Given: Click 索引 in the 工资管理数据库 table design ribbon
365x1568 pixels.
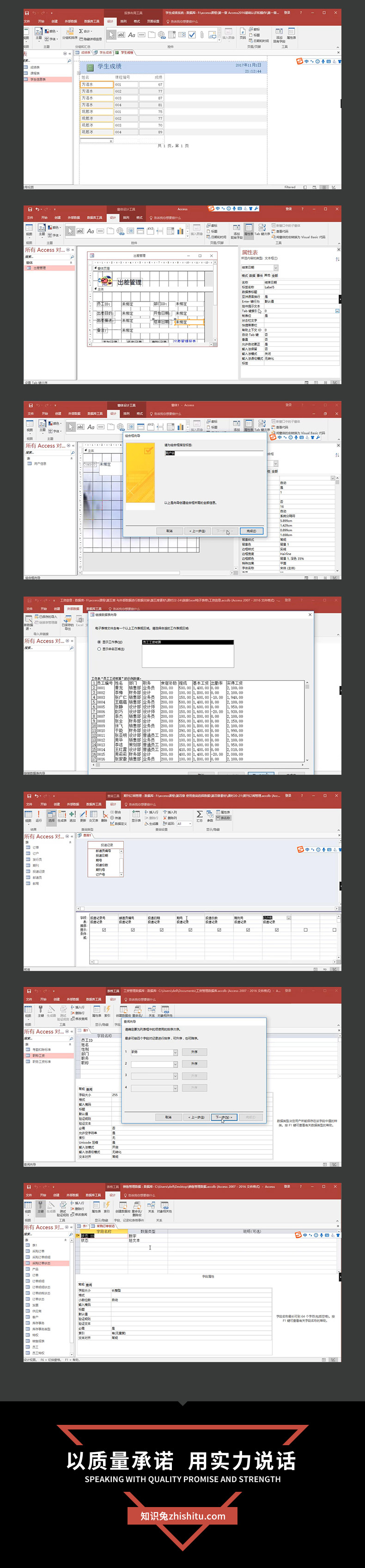Looking at the screenshot, I should [x=107, y=1011].
